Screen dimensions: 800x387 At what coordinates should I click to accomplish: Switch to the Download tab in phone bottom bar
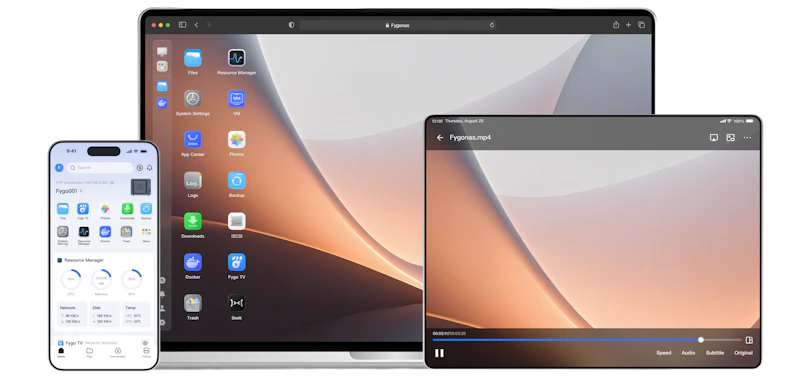tap(118, 352)
